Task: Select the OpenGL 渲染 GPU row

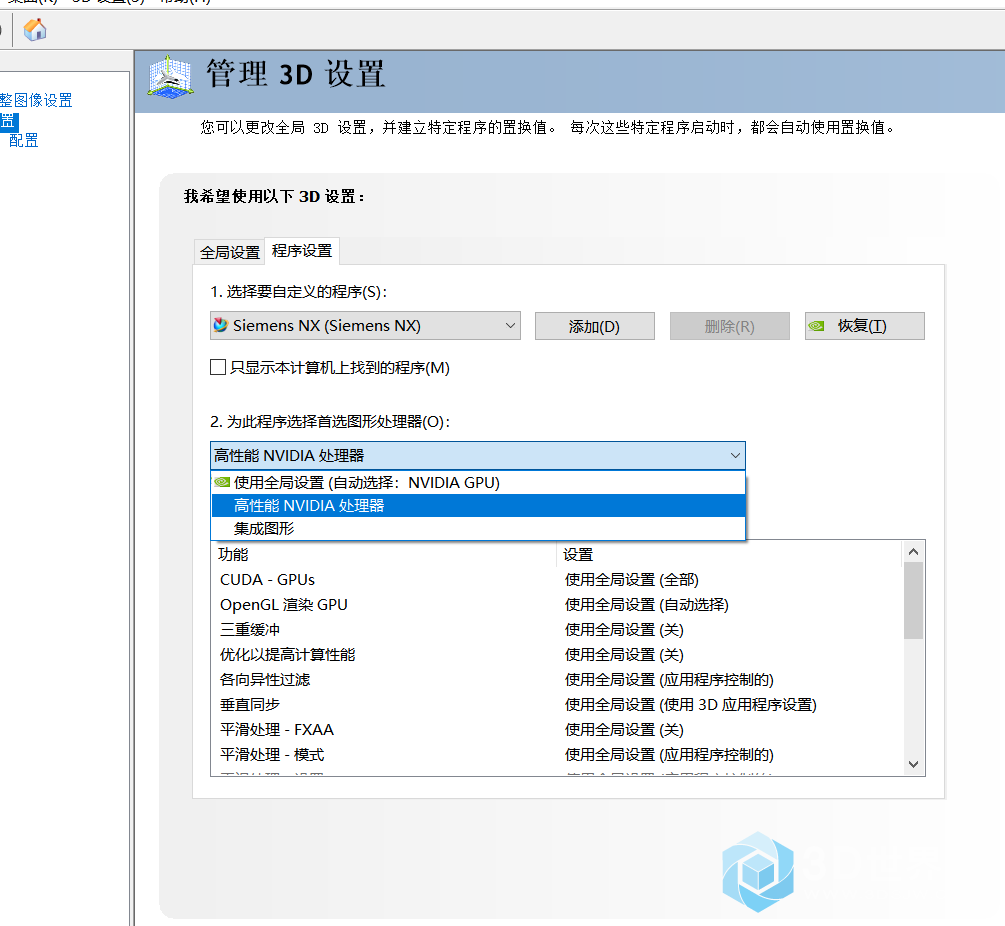Action: 556,605
